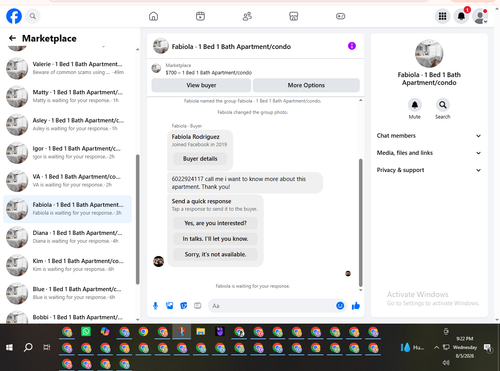
Task: Attach a photo to the message
Action: click(x=170, y=306)
